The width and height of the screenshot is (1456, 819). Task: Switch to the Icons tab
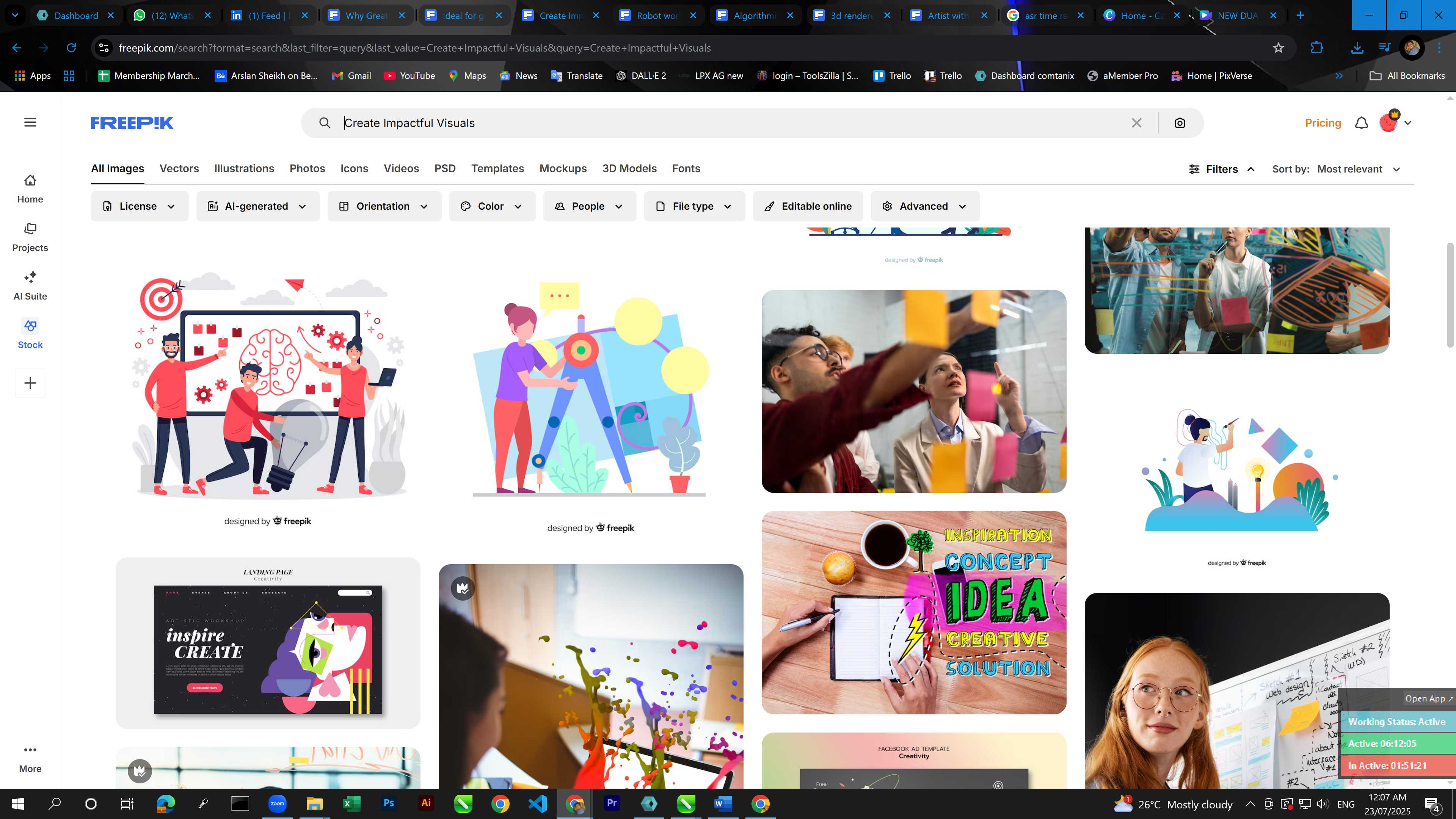point(355,168)
